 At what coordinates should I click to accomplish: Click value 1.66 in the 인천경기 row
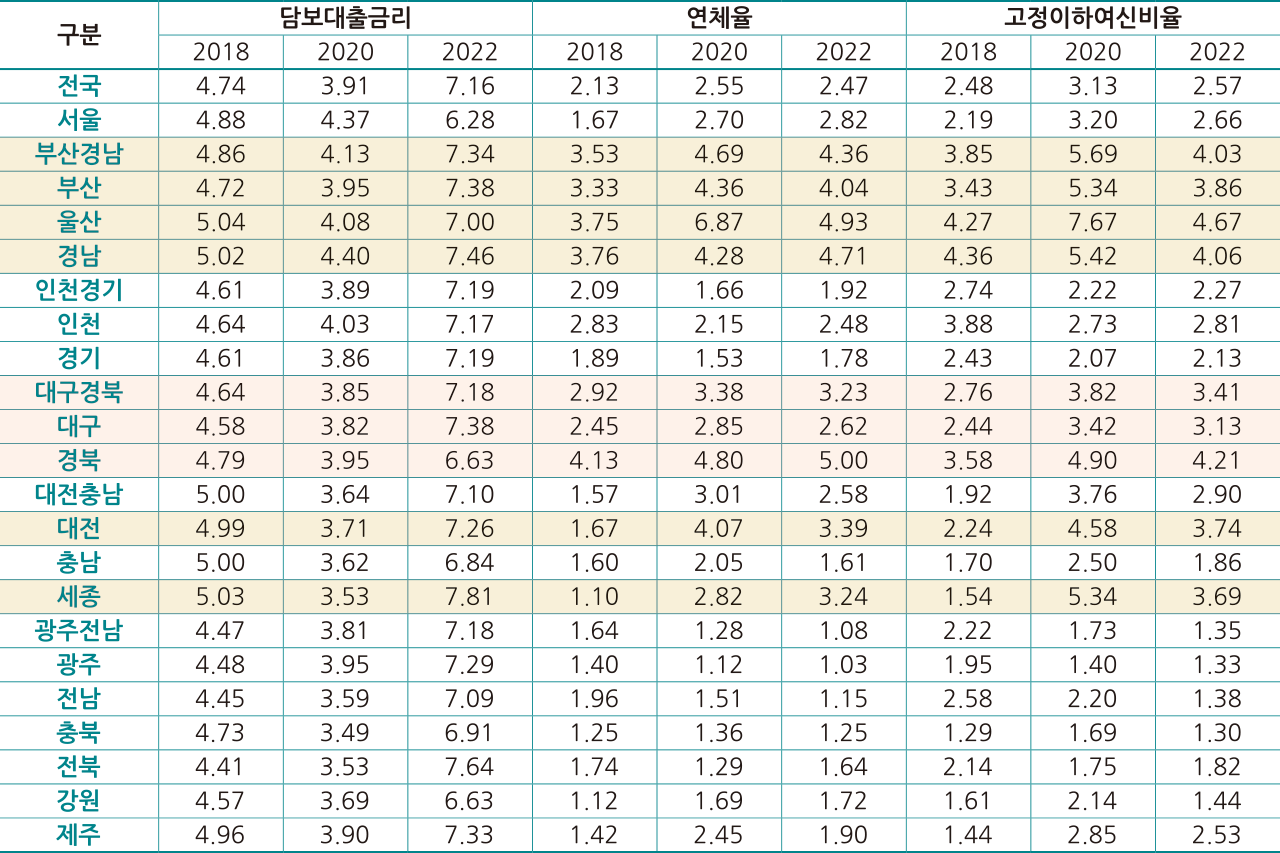tap(719, 290)
